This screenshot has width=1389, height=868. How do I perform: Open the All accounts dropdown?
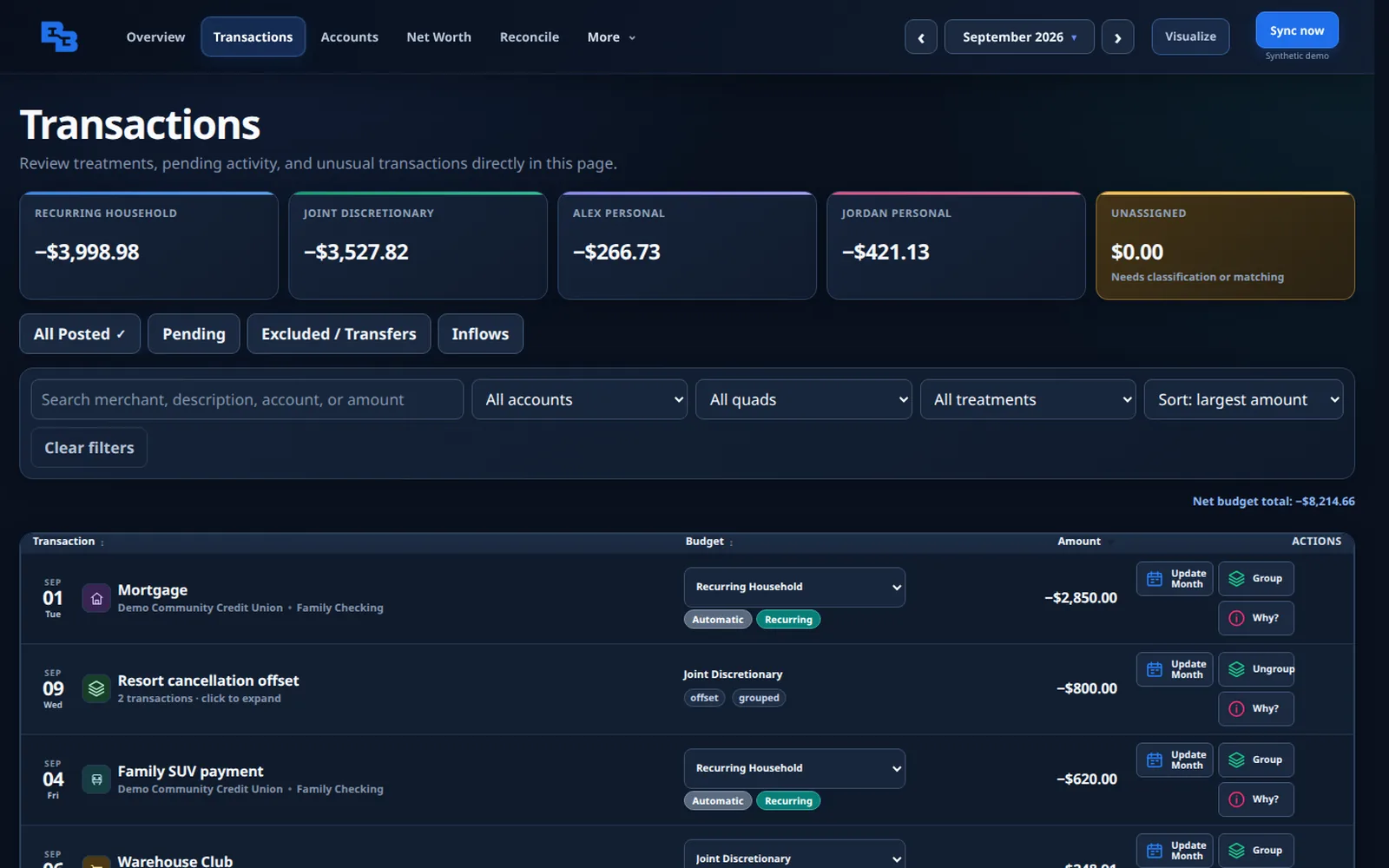pos(579,399)
